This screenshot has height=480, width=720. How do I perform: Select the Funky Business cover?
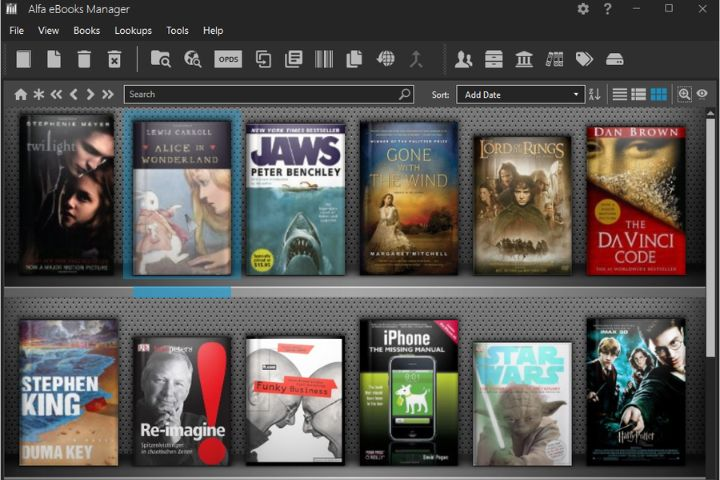pos(295,401)
